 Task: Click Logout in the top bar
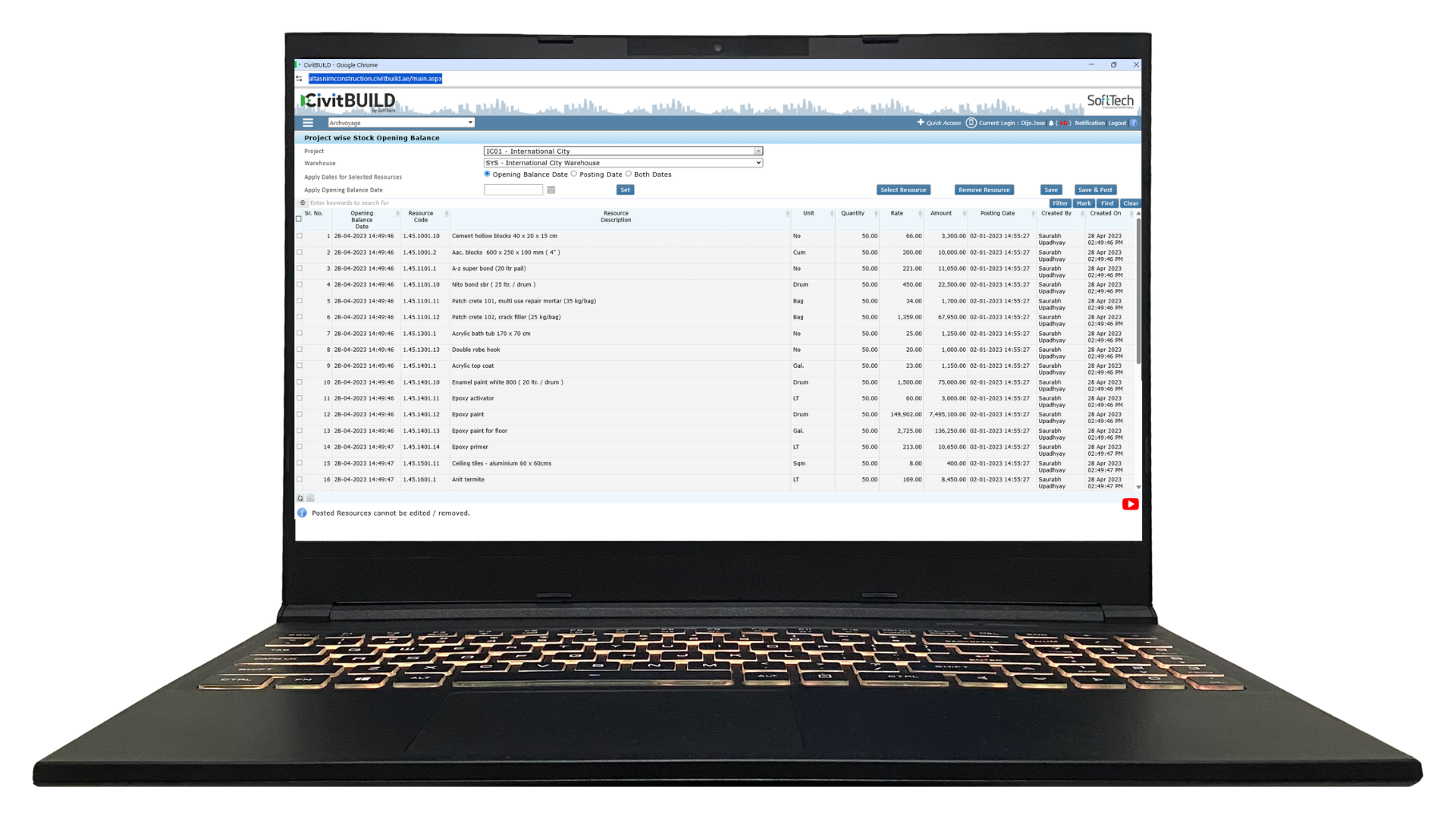point(1117,122)
